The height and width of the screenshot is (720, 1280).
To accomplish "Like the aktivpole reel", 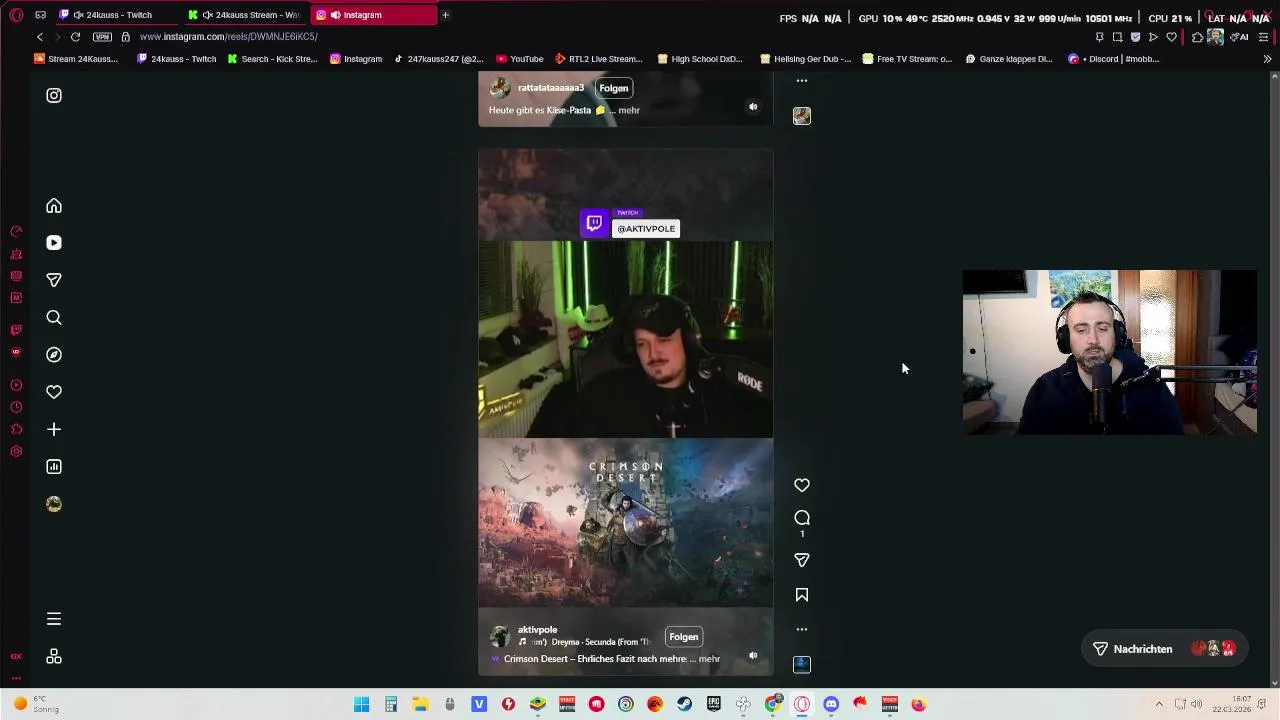I will 802,485.
